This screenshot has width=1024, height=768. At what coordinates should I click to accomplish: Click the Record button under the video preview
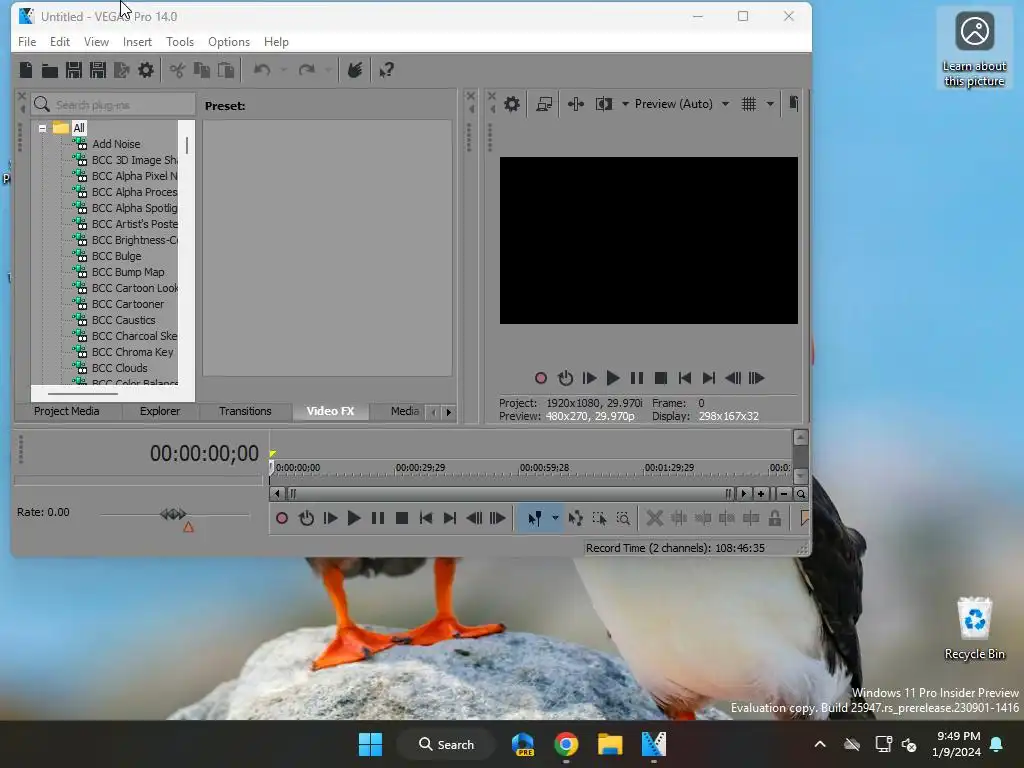pos(541,378)
